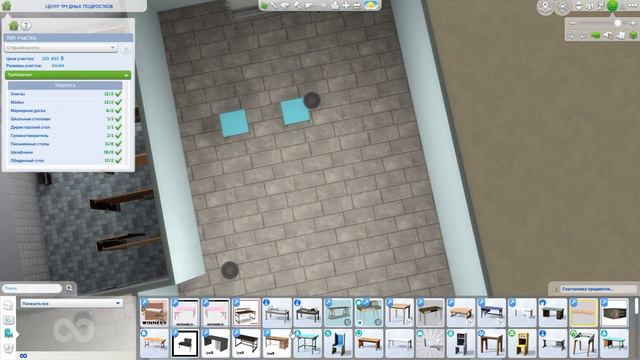Click the slider plus button
Screen dimensions: 640x360
coord(633,23)
